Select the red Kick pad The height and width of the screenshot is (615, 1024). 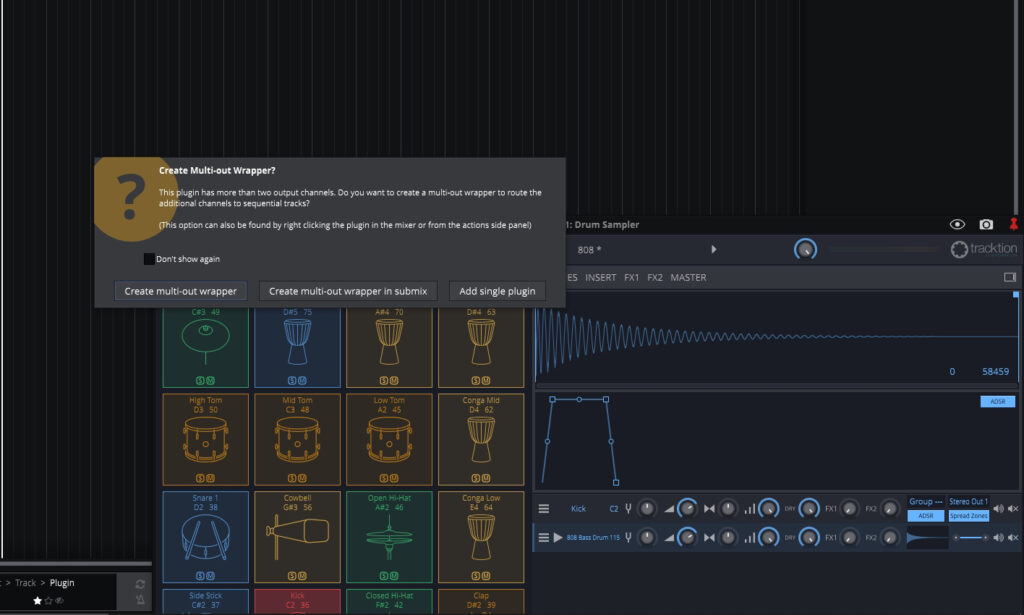(x=297, y=601)
